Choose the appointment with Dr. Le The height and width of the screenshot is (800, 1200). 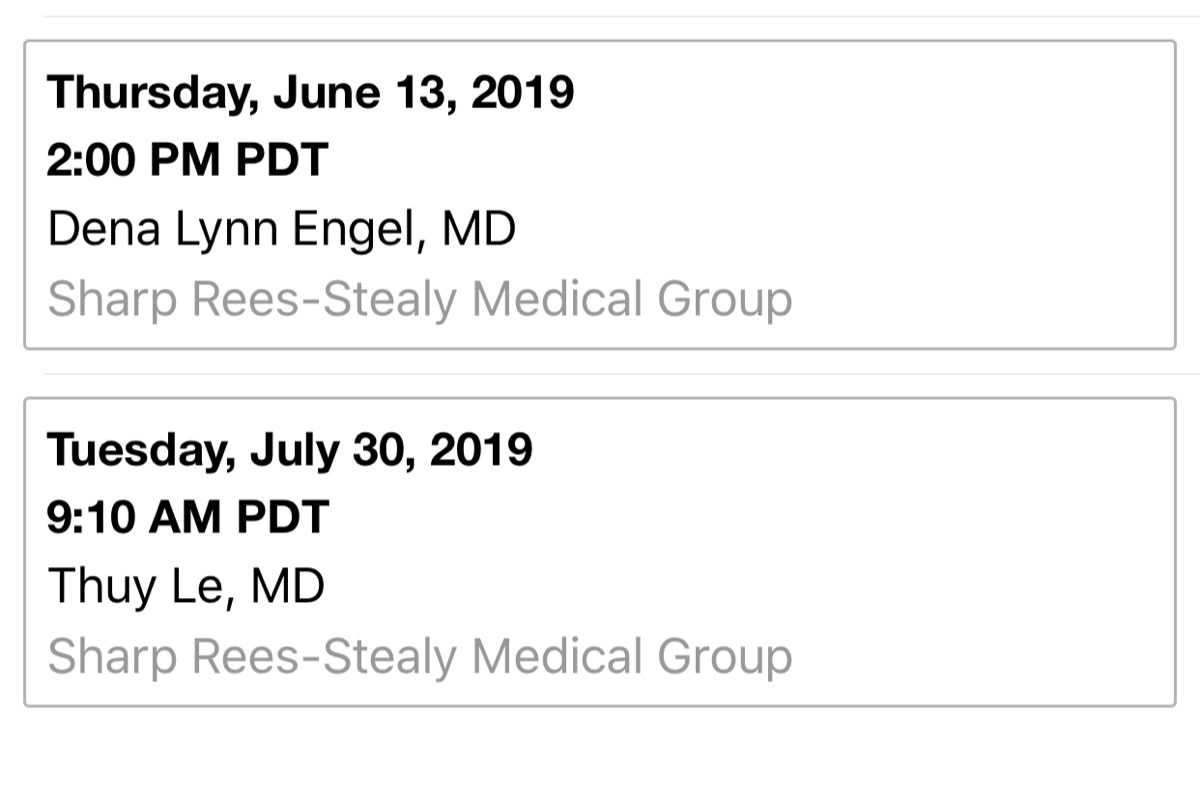pos(600,552)
